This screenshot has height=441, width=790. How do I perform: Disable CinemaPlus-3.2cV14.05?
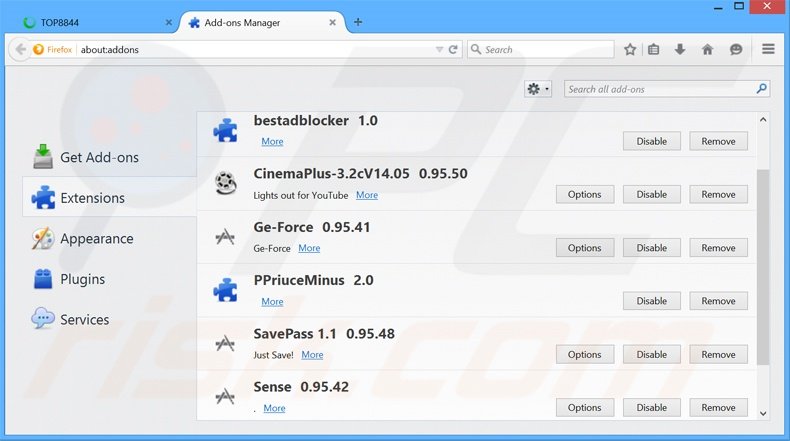point(651,194)
